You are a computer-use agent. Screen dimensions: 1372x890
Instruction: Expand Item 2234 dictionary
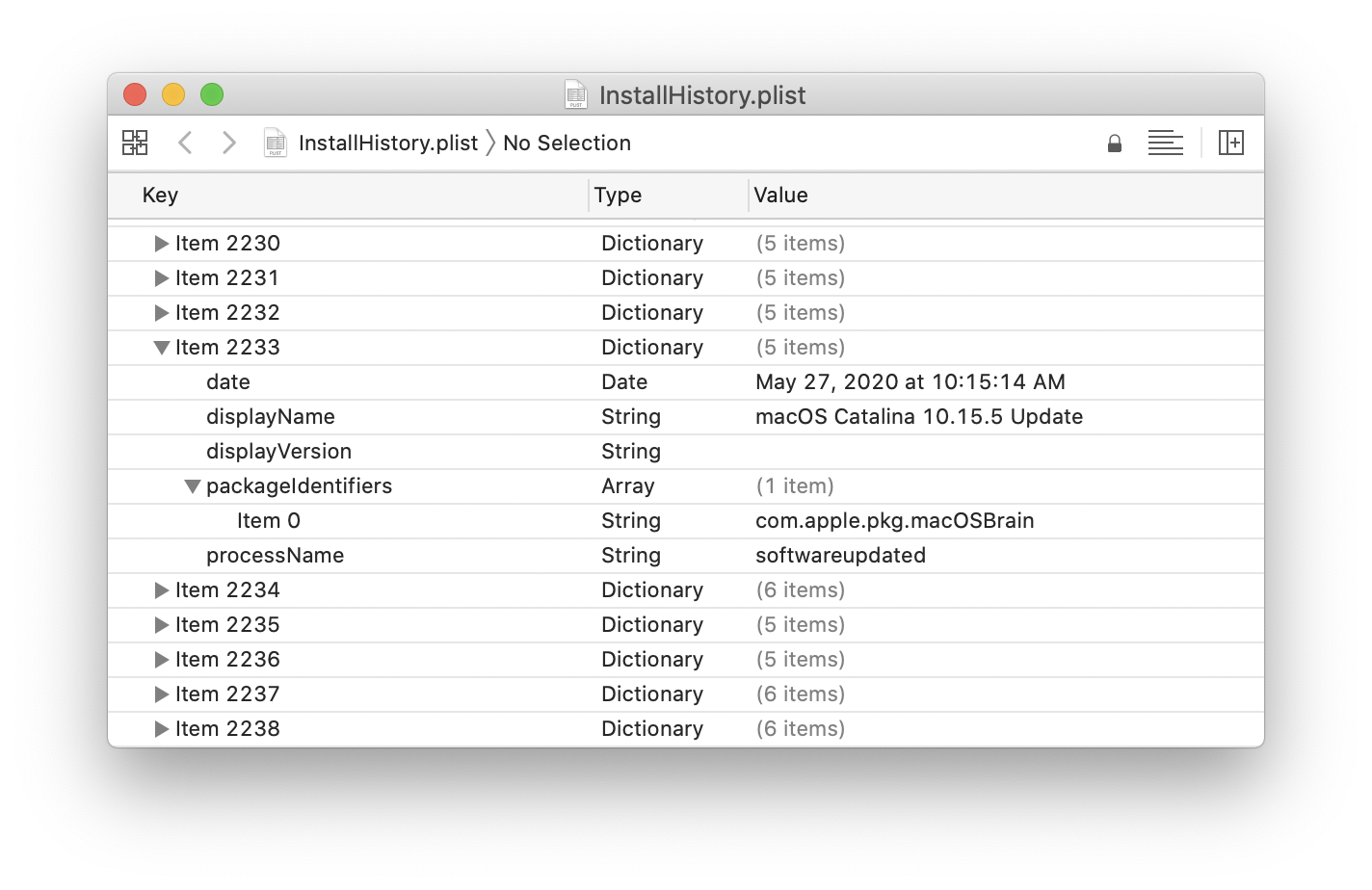pyautogui.click(x=162, y=590)
